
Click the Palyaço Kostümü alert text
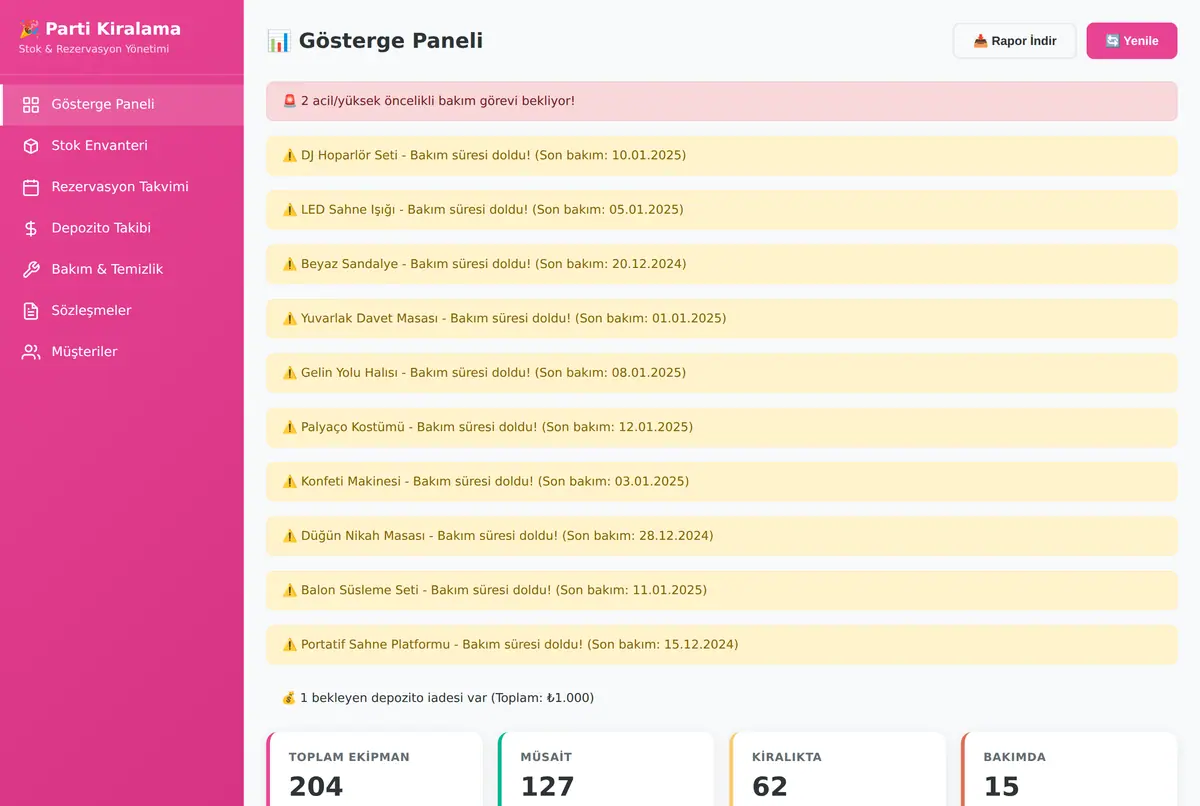[497, 427]
